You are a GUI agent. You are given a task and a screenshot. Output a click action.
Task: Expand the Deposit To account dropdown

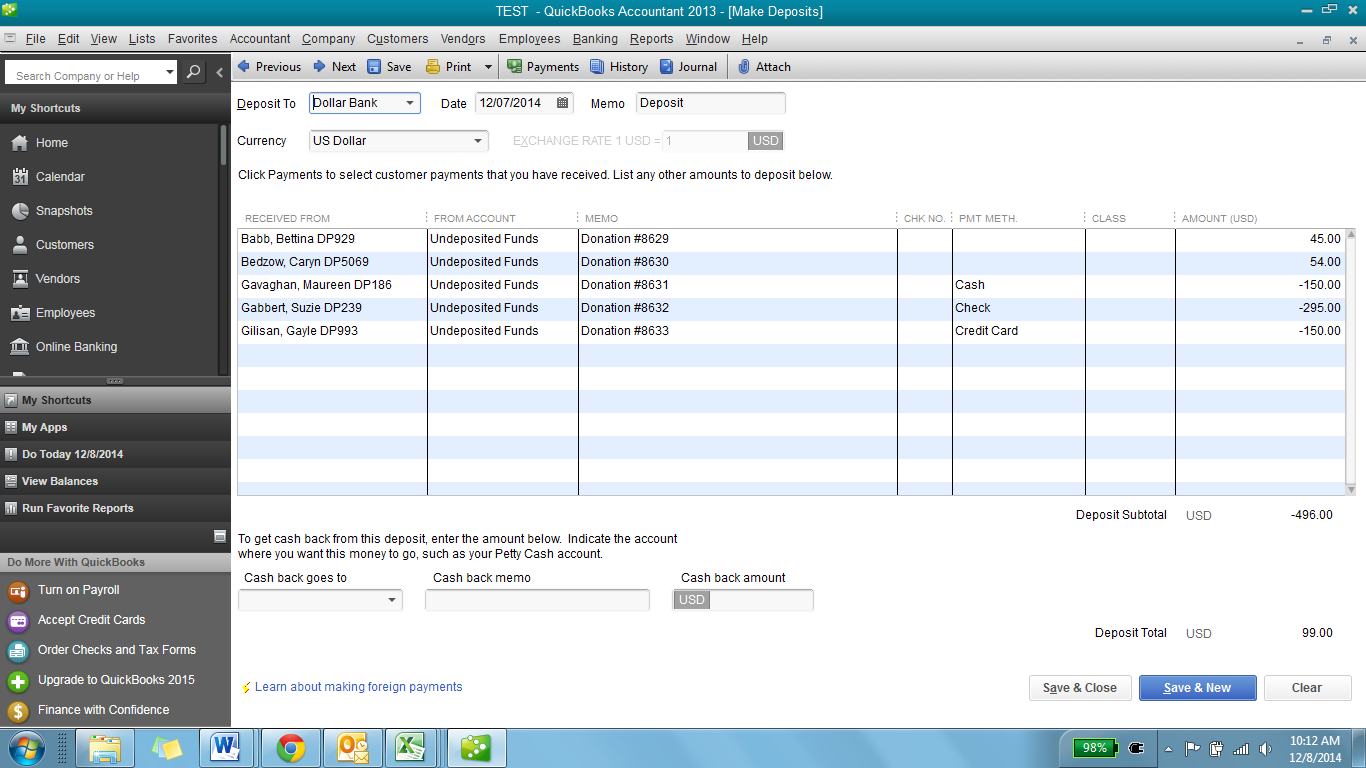410,103
